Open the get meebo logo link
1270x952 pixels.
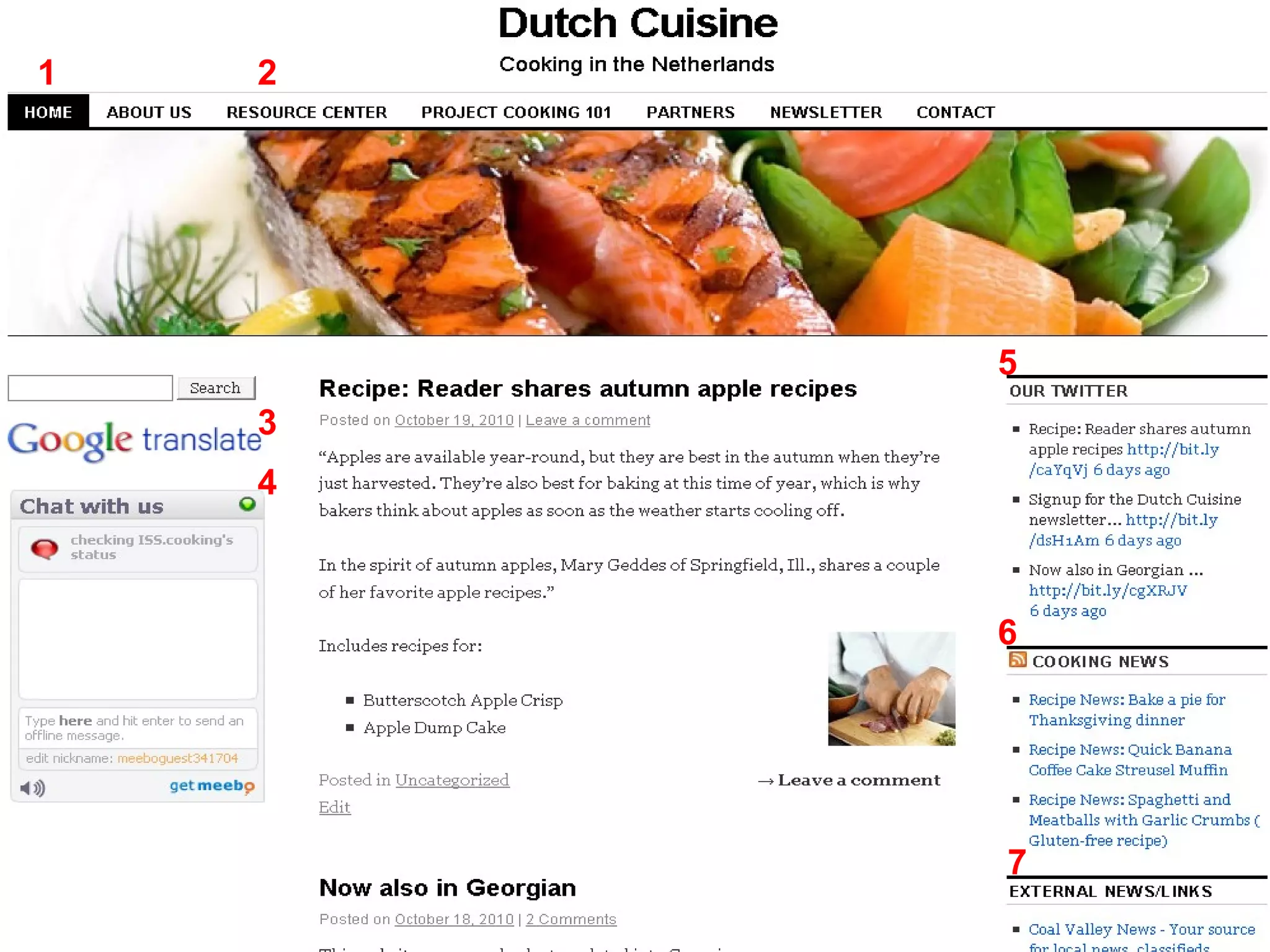pyautogui.click(x=212, y=786)
